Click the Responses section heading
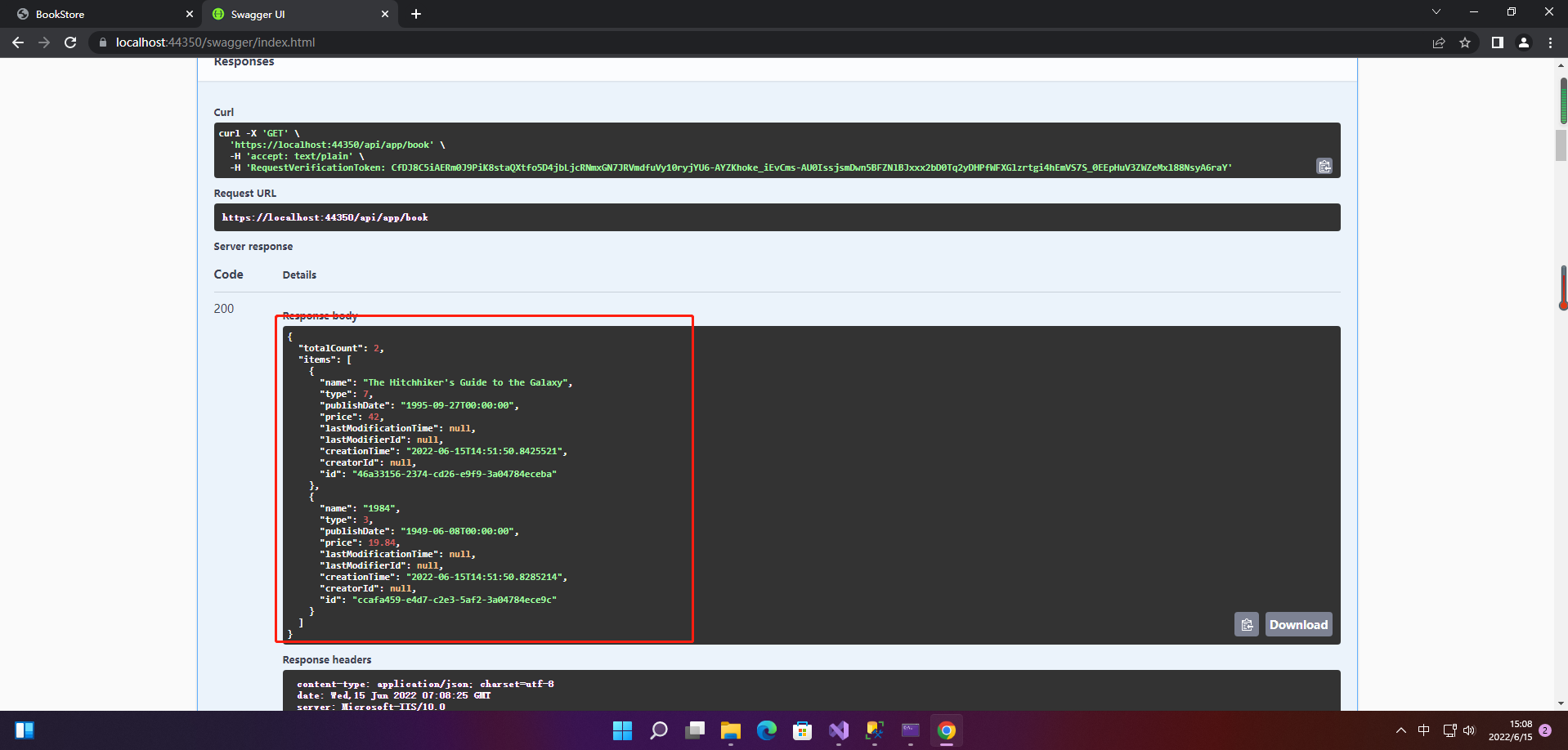Viewport: 1568px width, 750px height. point(244,62)
